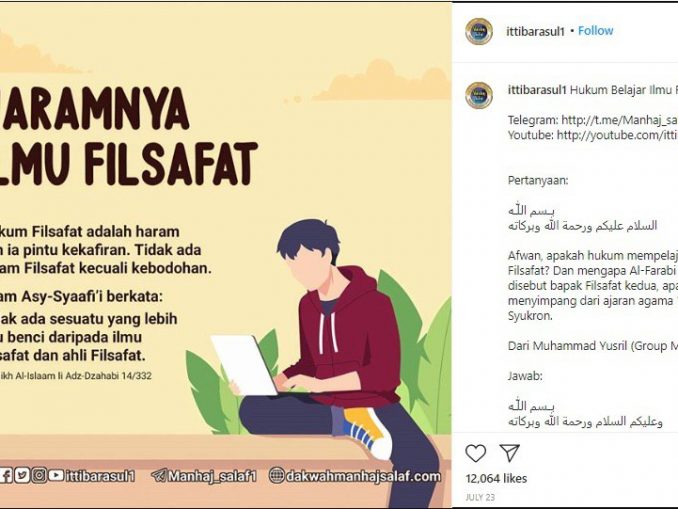
Task: Open the YouTube link in caption
Action: [x=617, y=135]
